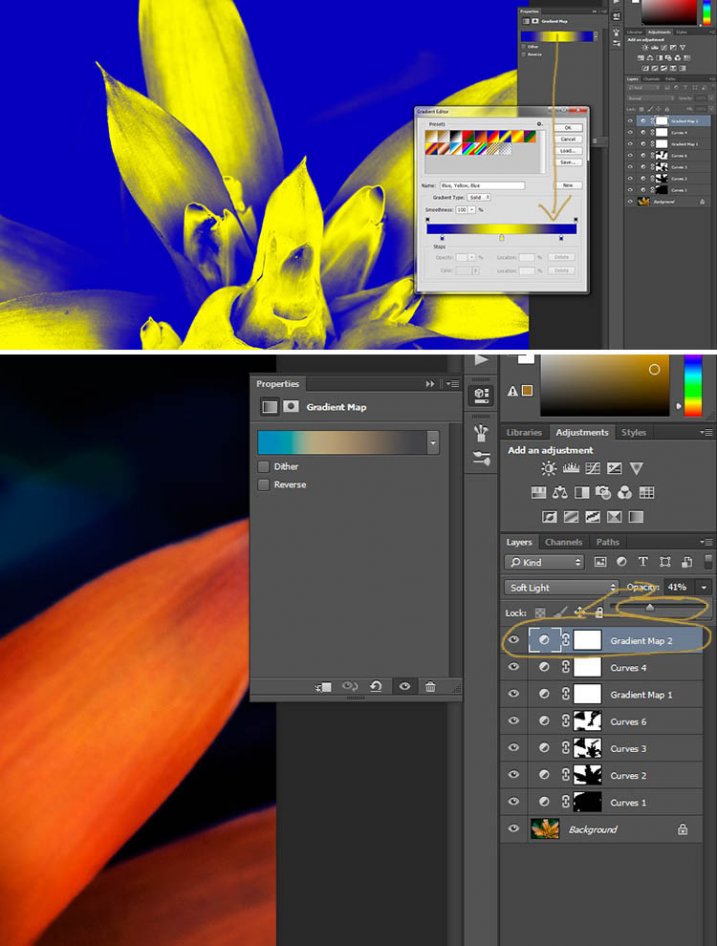Delete adjustment via Properties trash icon
The width and height of the screenshot is (717, 946).
[430, 687]
